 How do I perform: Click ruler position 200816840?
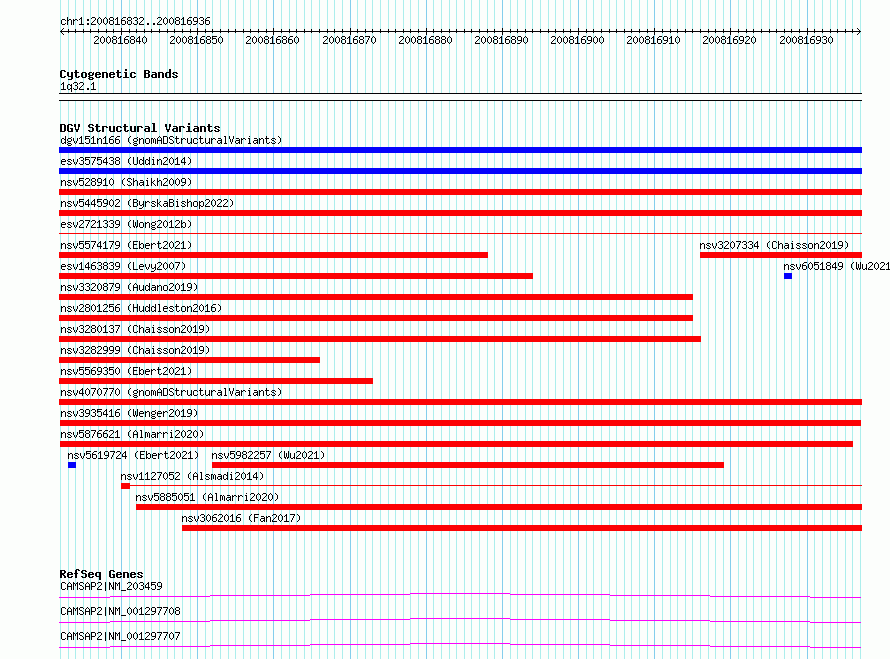[120, 40]
